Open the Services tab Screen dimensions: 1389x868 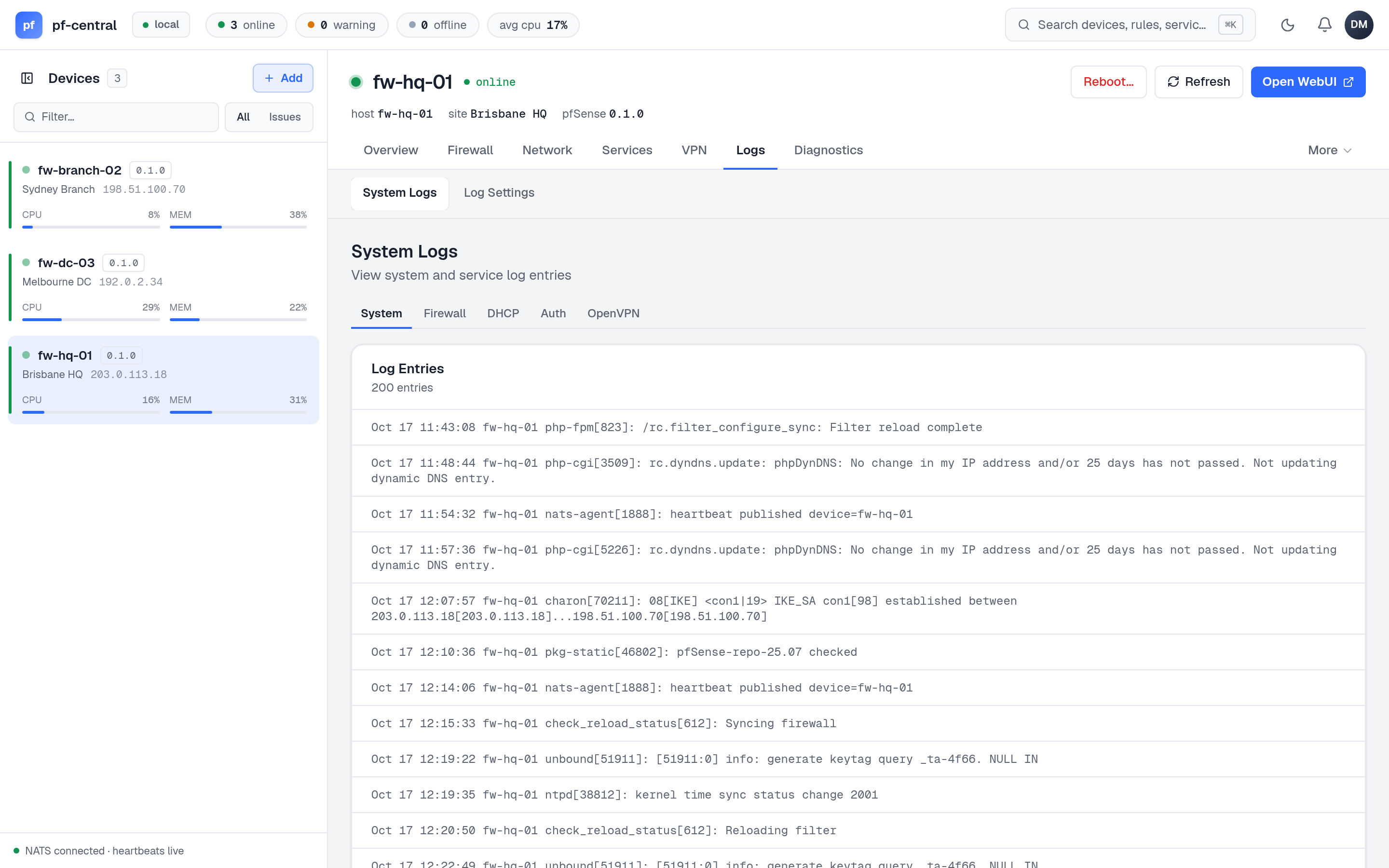(x=627, y=150)
